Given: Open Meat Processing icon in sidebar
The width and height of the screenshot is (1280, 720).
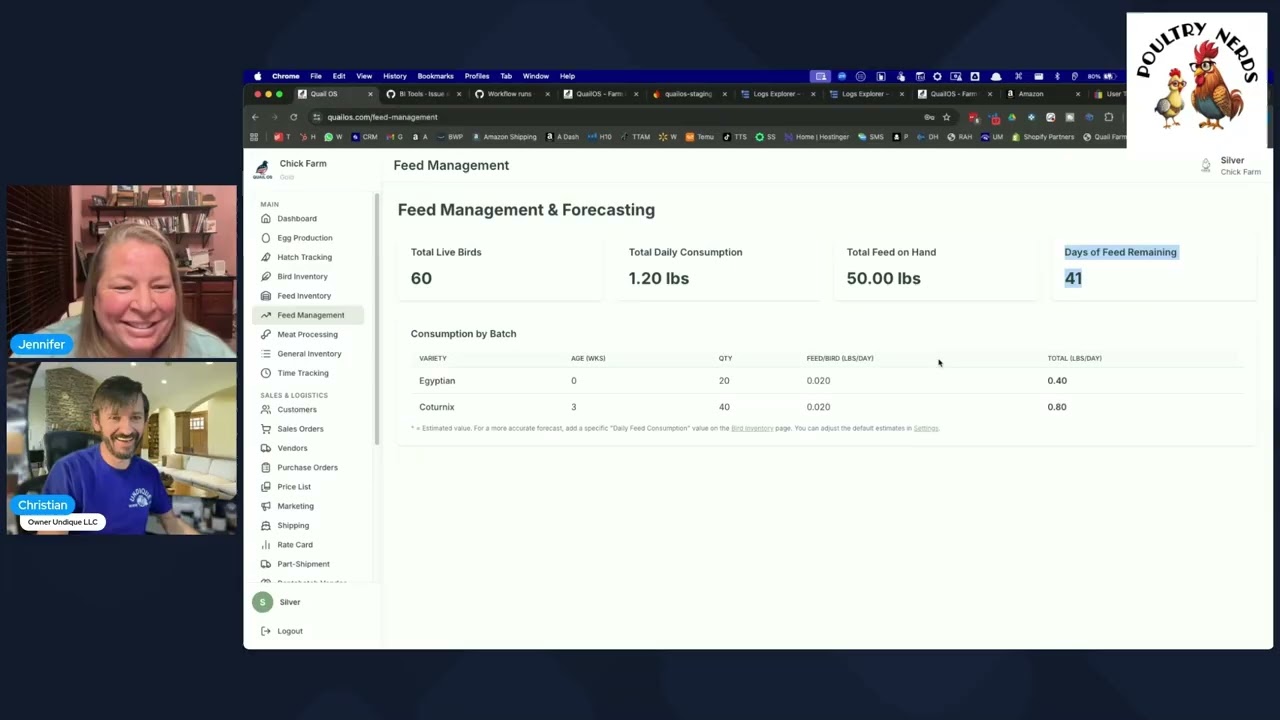Looking at the screenshot, I should 266,335.
